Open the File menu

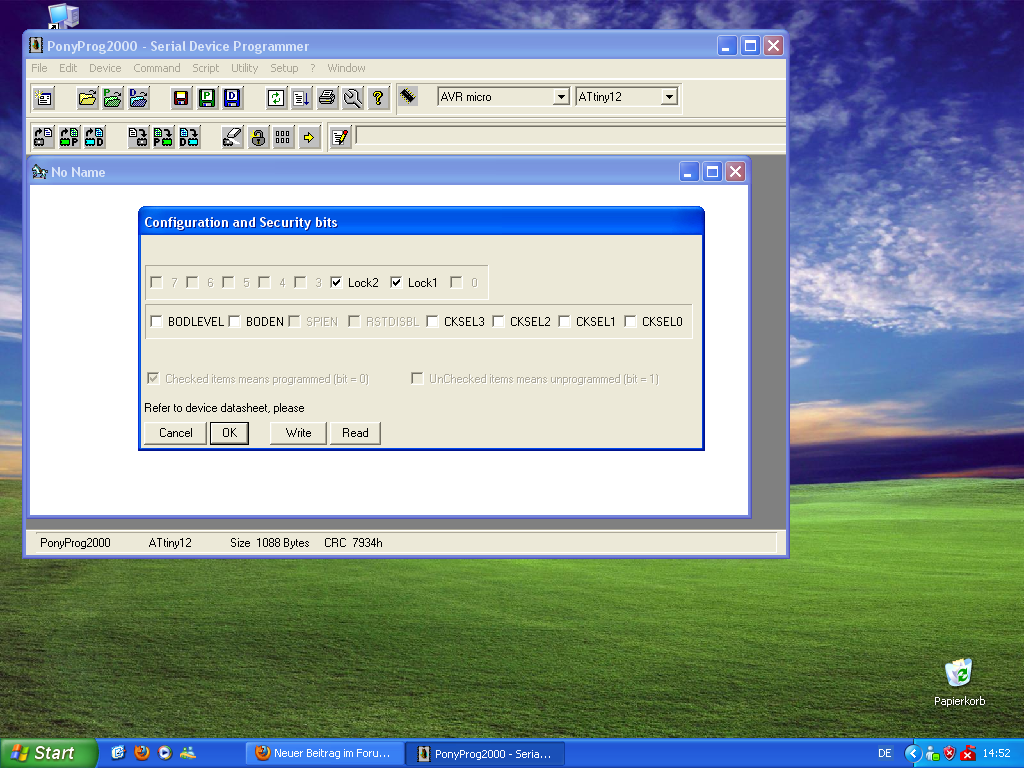(x=39, y=68)
